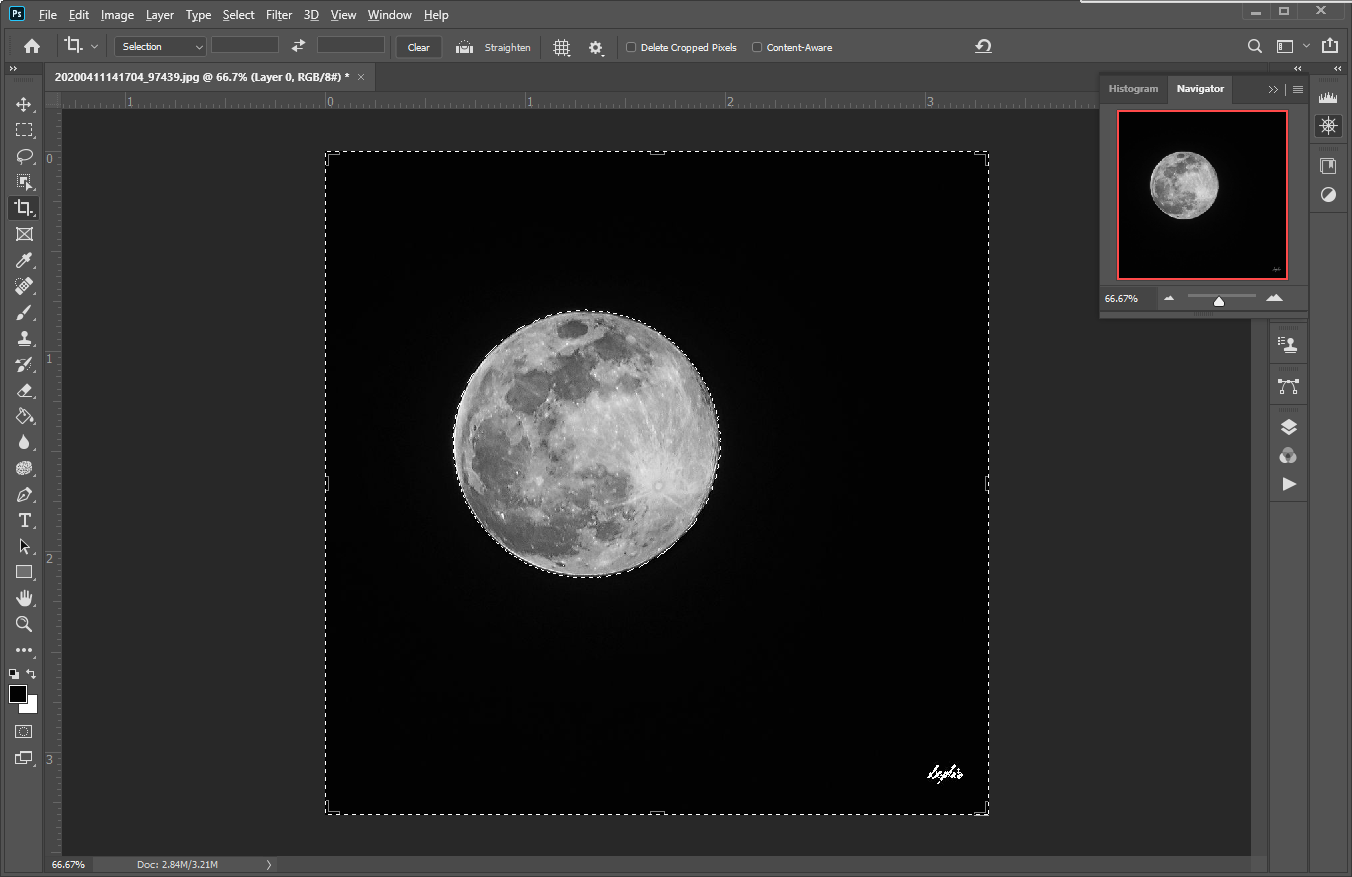Open the Search magnifier icon at top right
This screenshot has width=1352, height=877.
[1255, 46]
